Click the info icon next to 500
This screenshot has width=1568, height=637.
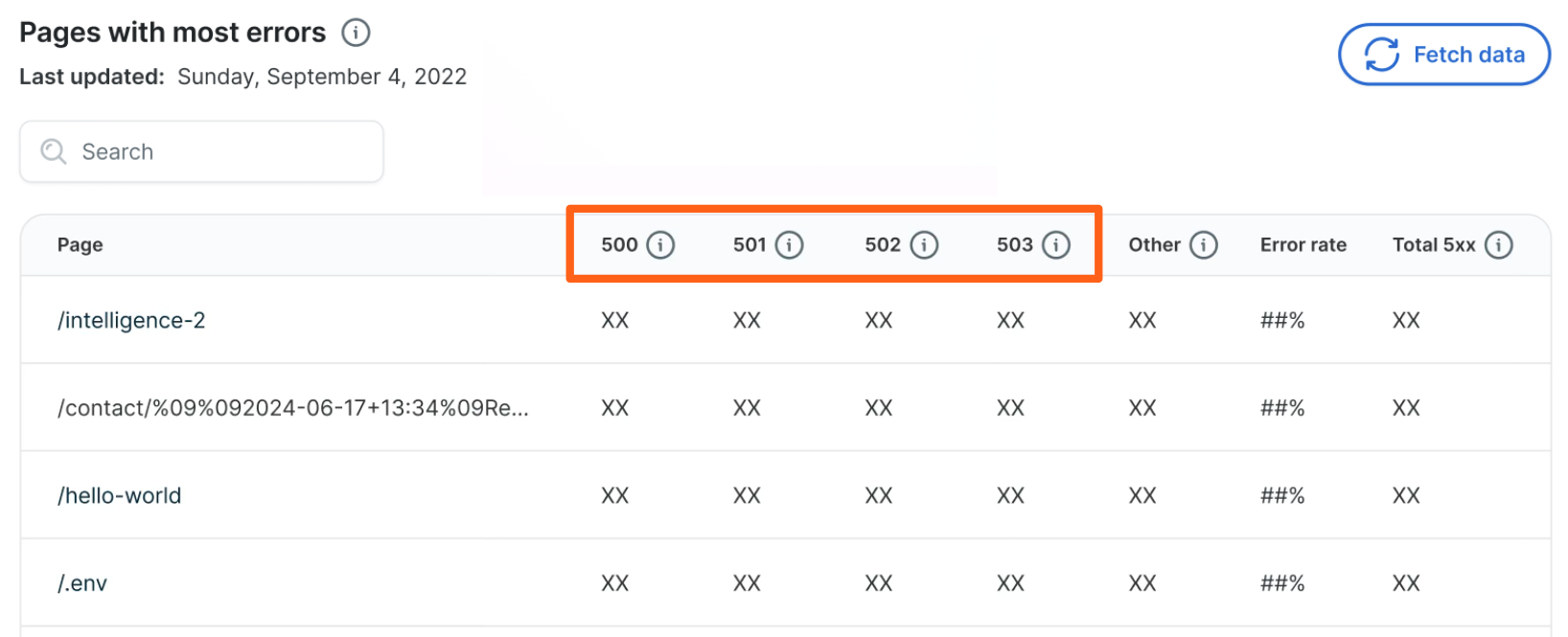pos(660,245)
